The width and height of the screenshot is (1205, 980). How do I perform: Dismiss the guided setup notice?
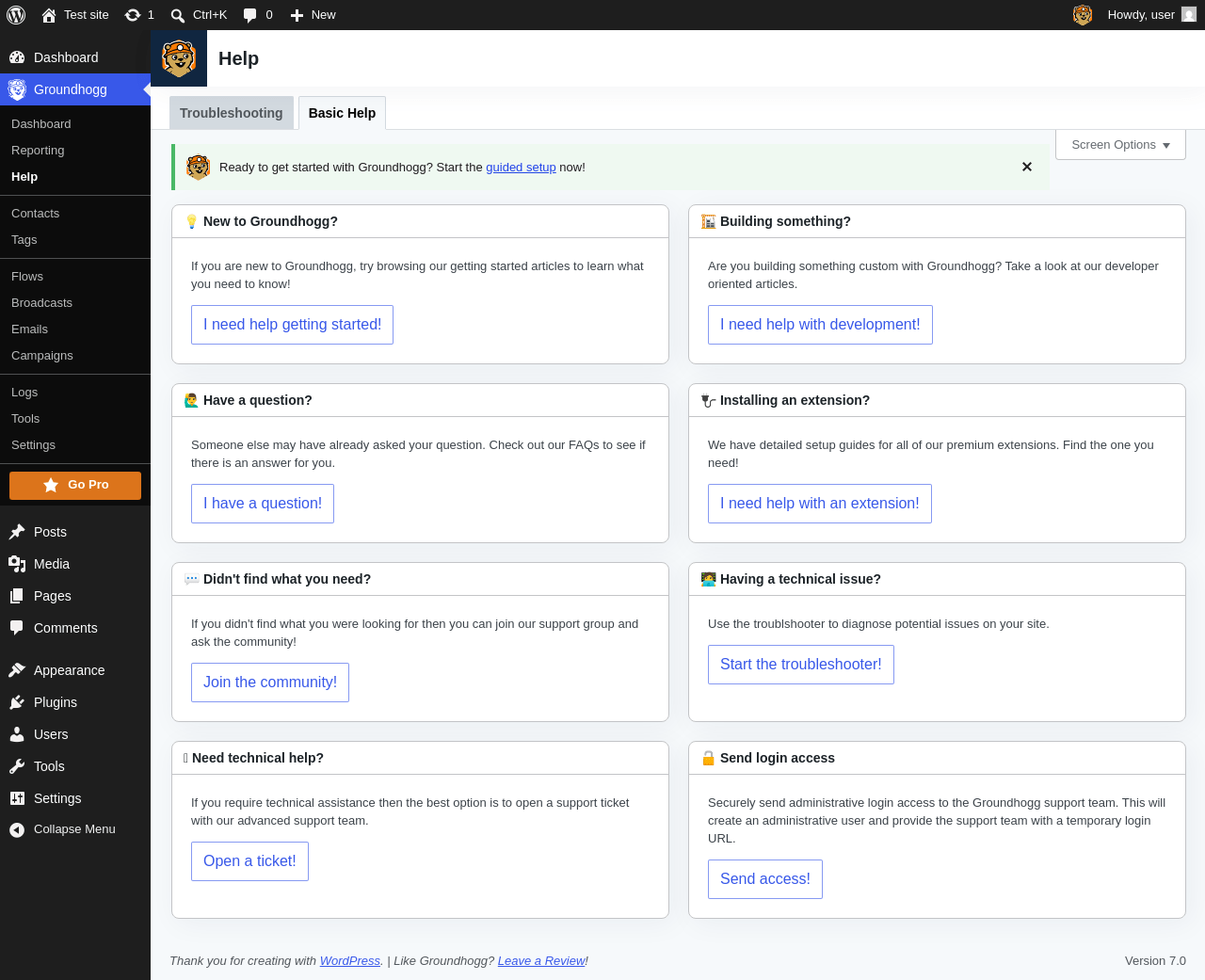click(x=1027, y=167)
